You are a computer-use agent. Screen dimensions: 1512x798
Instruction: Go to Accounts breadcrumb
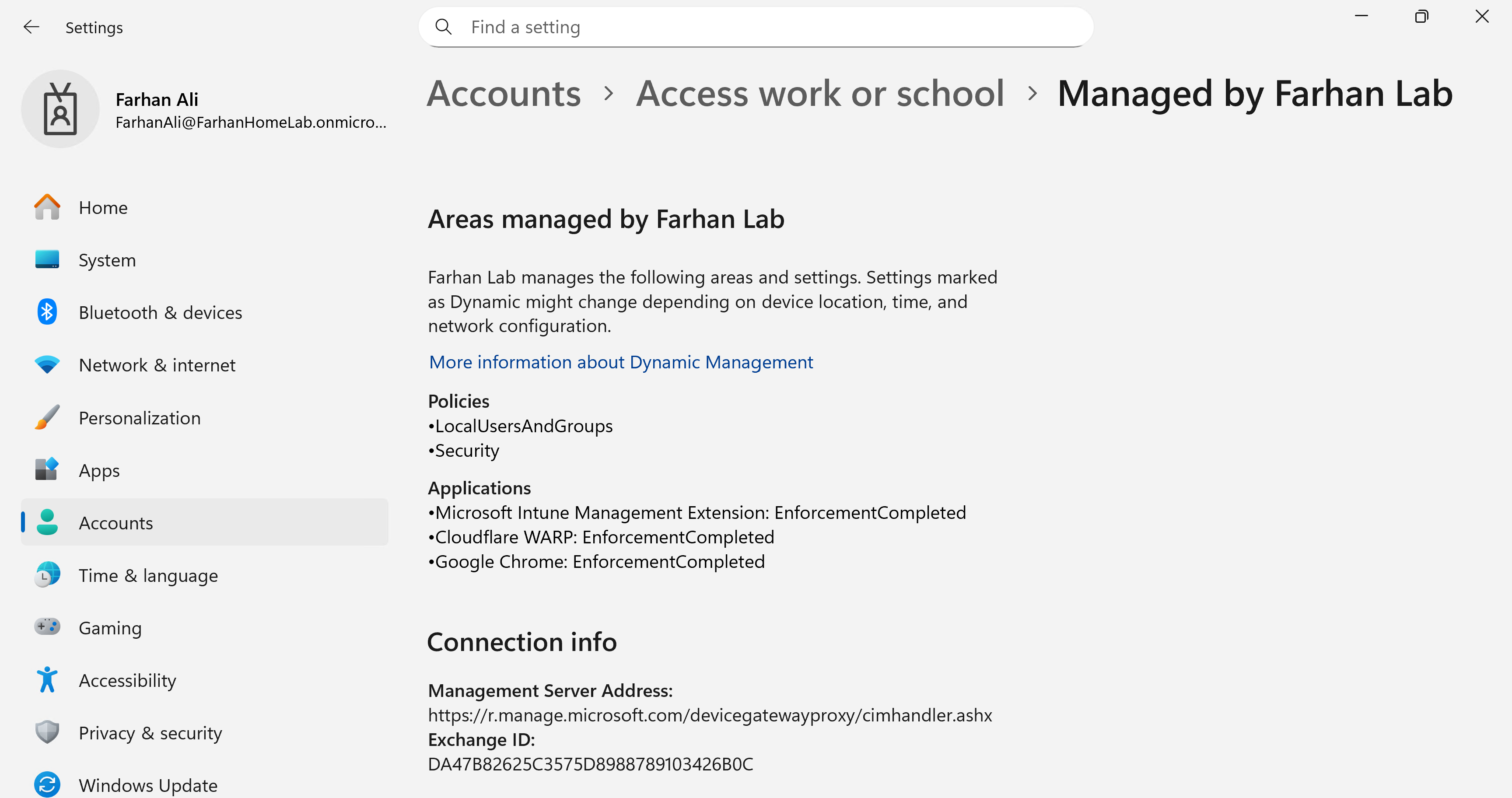click(x=504, y=94)
